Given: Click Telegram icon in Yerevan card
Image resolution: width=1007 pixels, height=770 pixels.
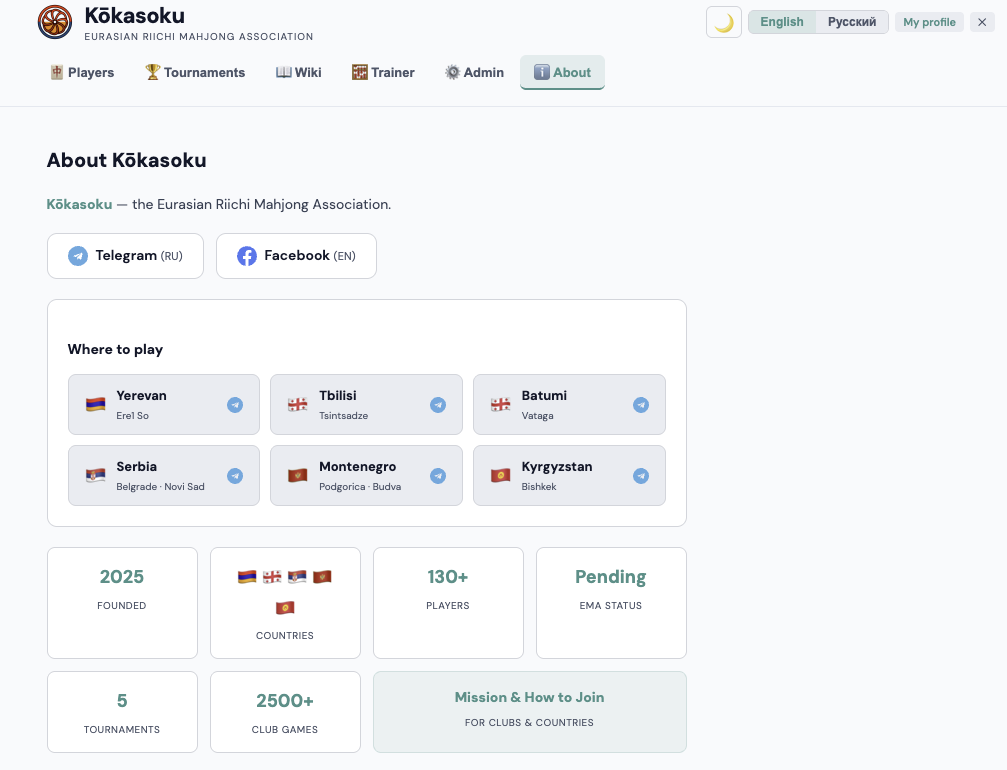Looking at the screenshot, I should (x=235, y=405).
